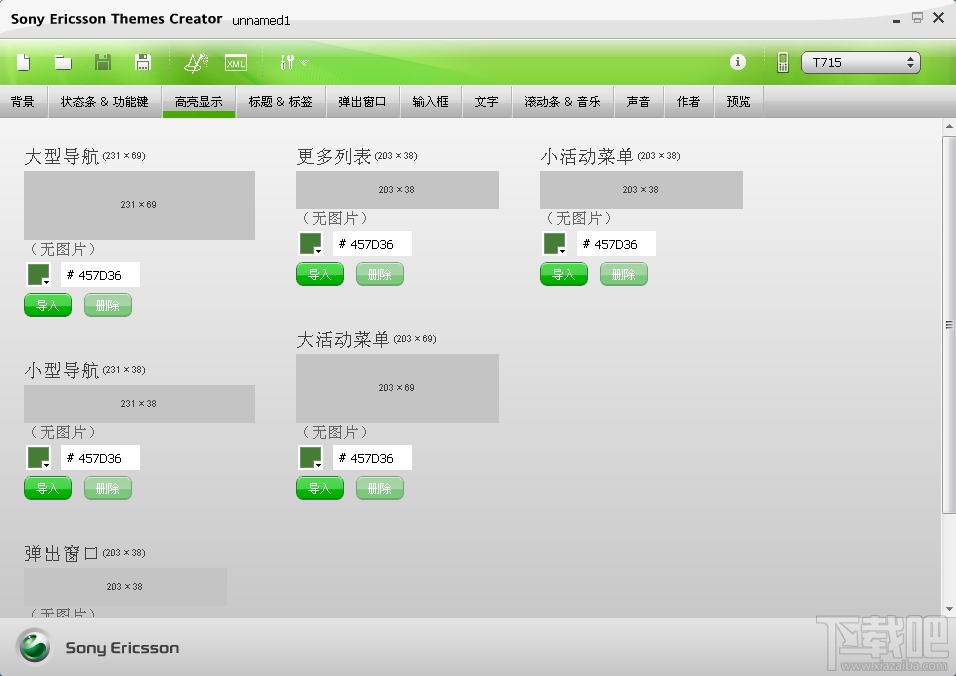
Task: Open the XML editor icon
Action: (x=236, y=63)
